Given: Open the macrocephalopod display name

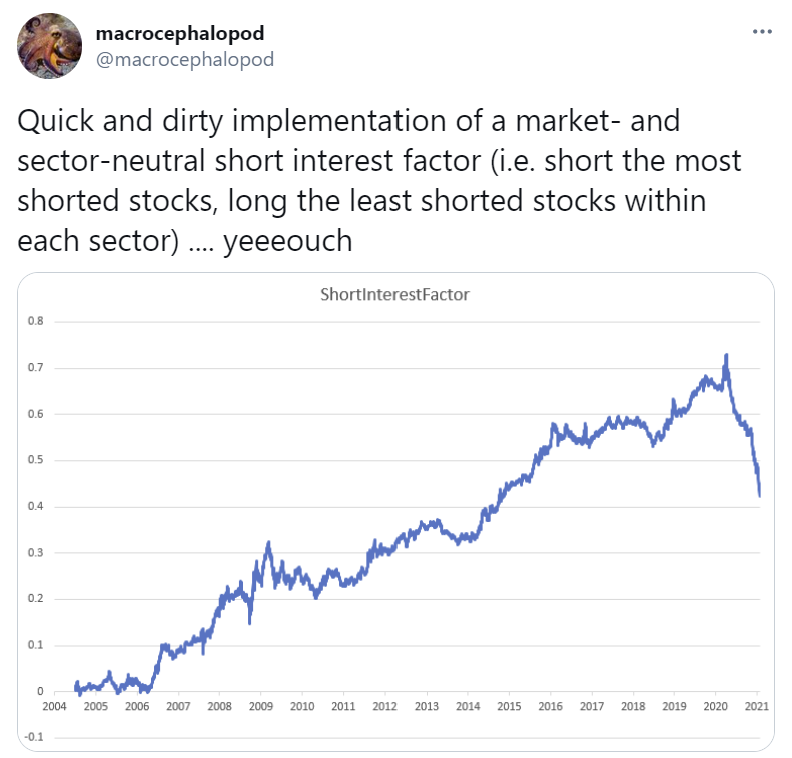Looking at the screenshot, I should click(x=180, y=33).
